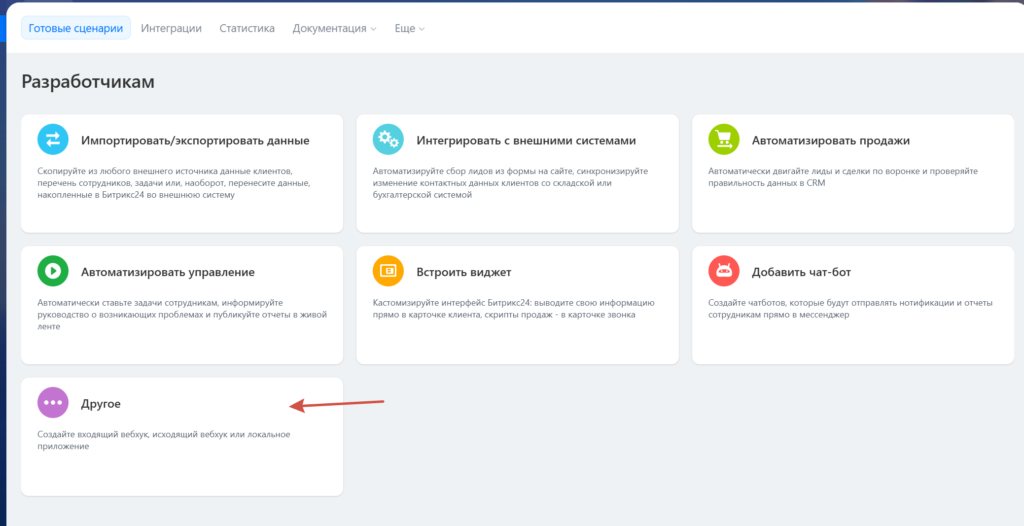Screen dimensions: 1024x526
Task: Click the red chat-bot robot icon
Action: (x=723, y=271)
